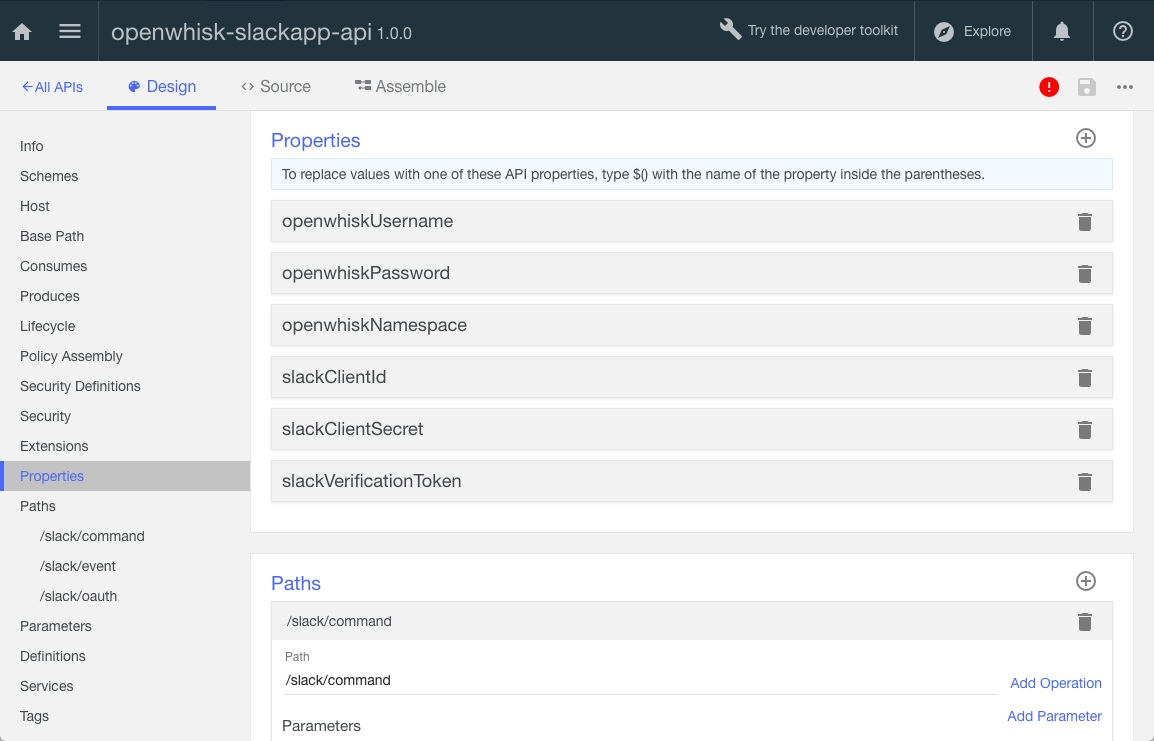Image resolution: width=1154 pixels, height=741 pixels.
Task: Add a new path with plus icon
Action: [1086, 581]
